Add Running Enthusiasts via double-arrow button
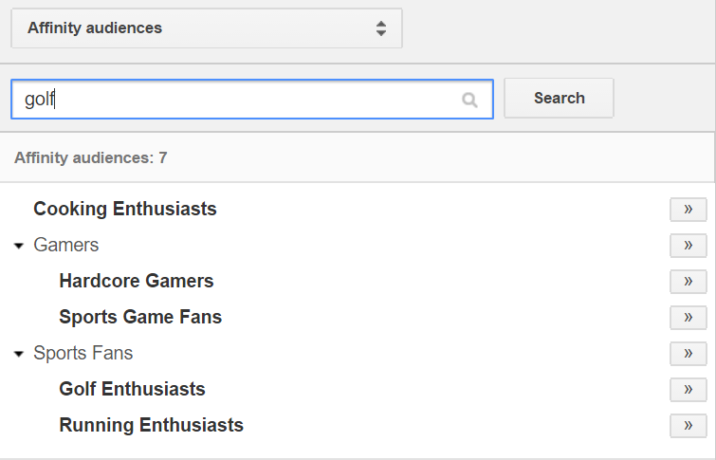Screen dimensions: 716x460 click(688, 425)
